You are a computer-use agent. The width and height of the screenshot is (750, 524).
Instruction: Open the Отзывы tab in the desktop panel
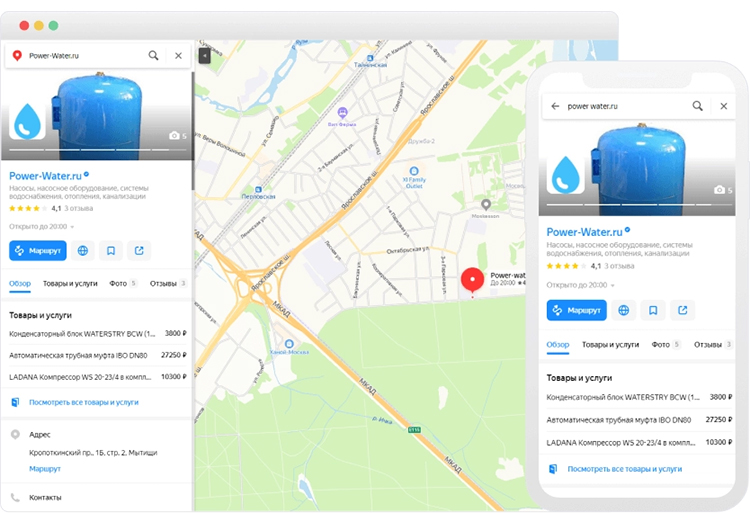pyautogui.click(x=168, y=284)
